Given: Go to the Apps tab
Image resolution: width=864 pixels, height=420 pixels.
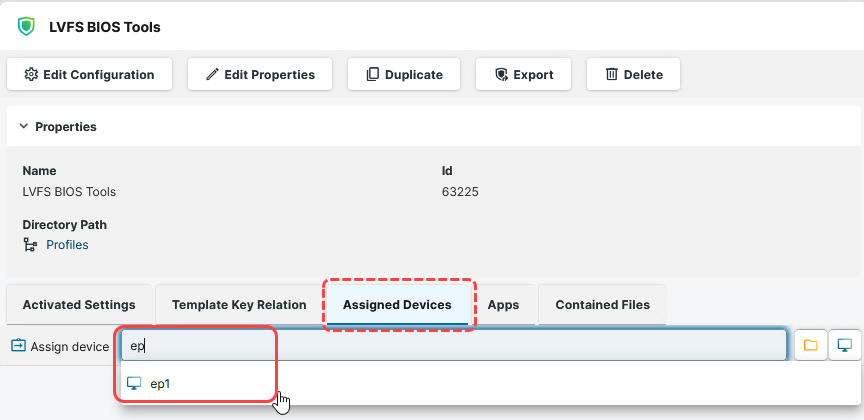Looking at the screenshot, I should click(x=503, y=305).
